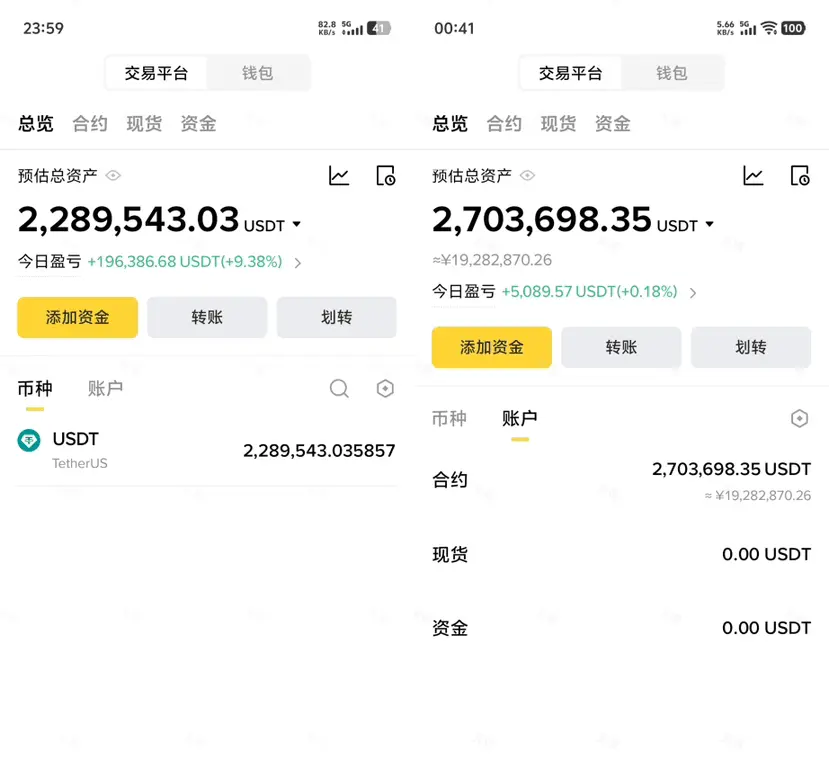Select 币种 tab in right screen
829x782 pixels.
coord(449,419)
